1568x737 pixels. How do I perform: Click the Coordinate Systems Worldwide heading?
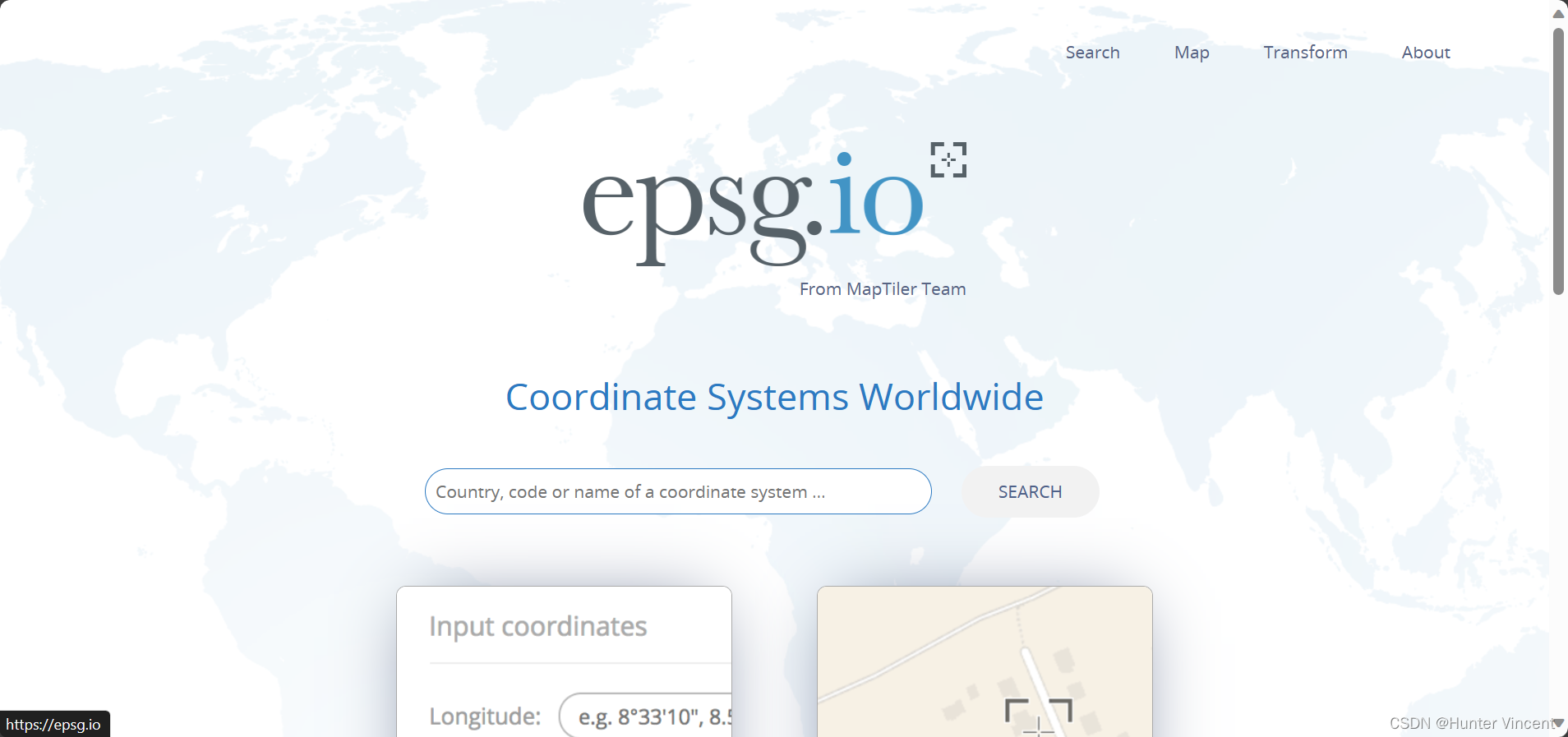pos(774,398)
